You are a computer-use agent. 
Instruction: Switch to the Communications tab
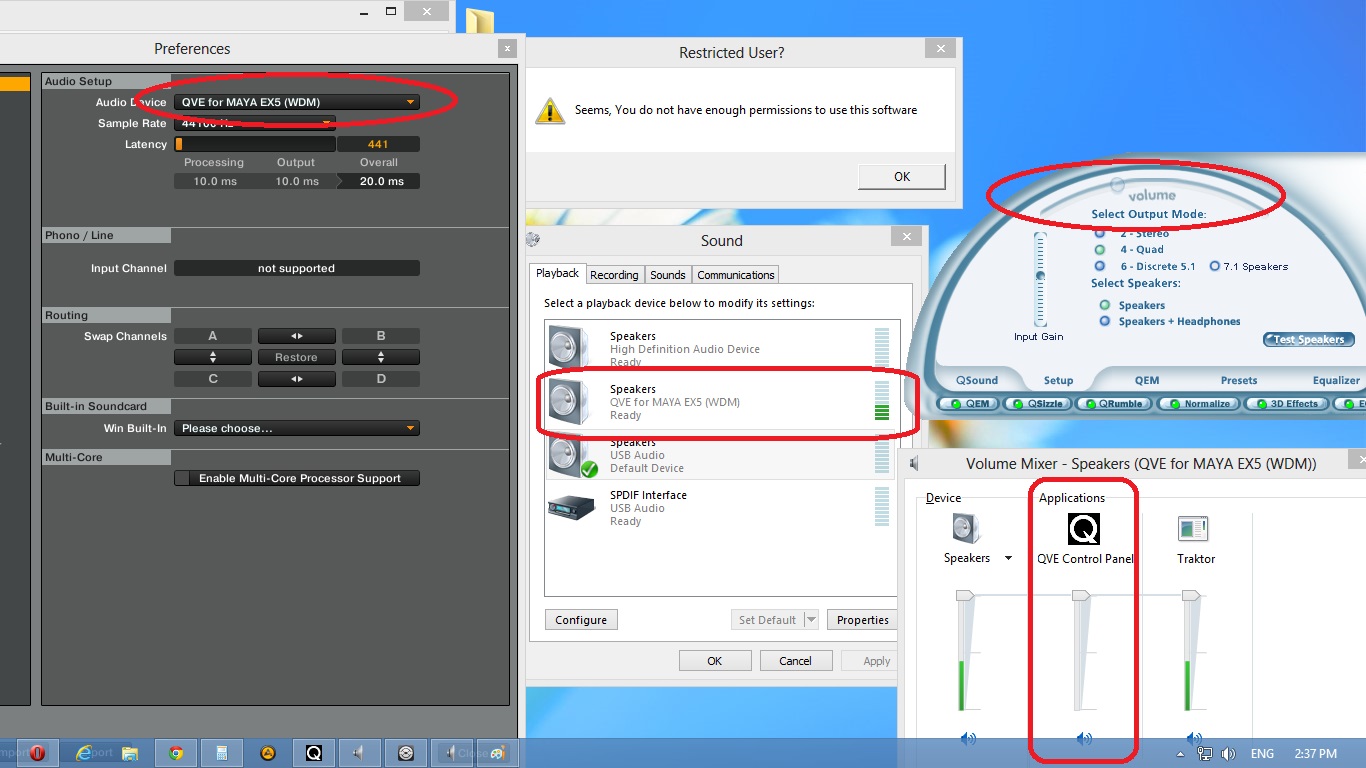[x=736, y=275]
